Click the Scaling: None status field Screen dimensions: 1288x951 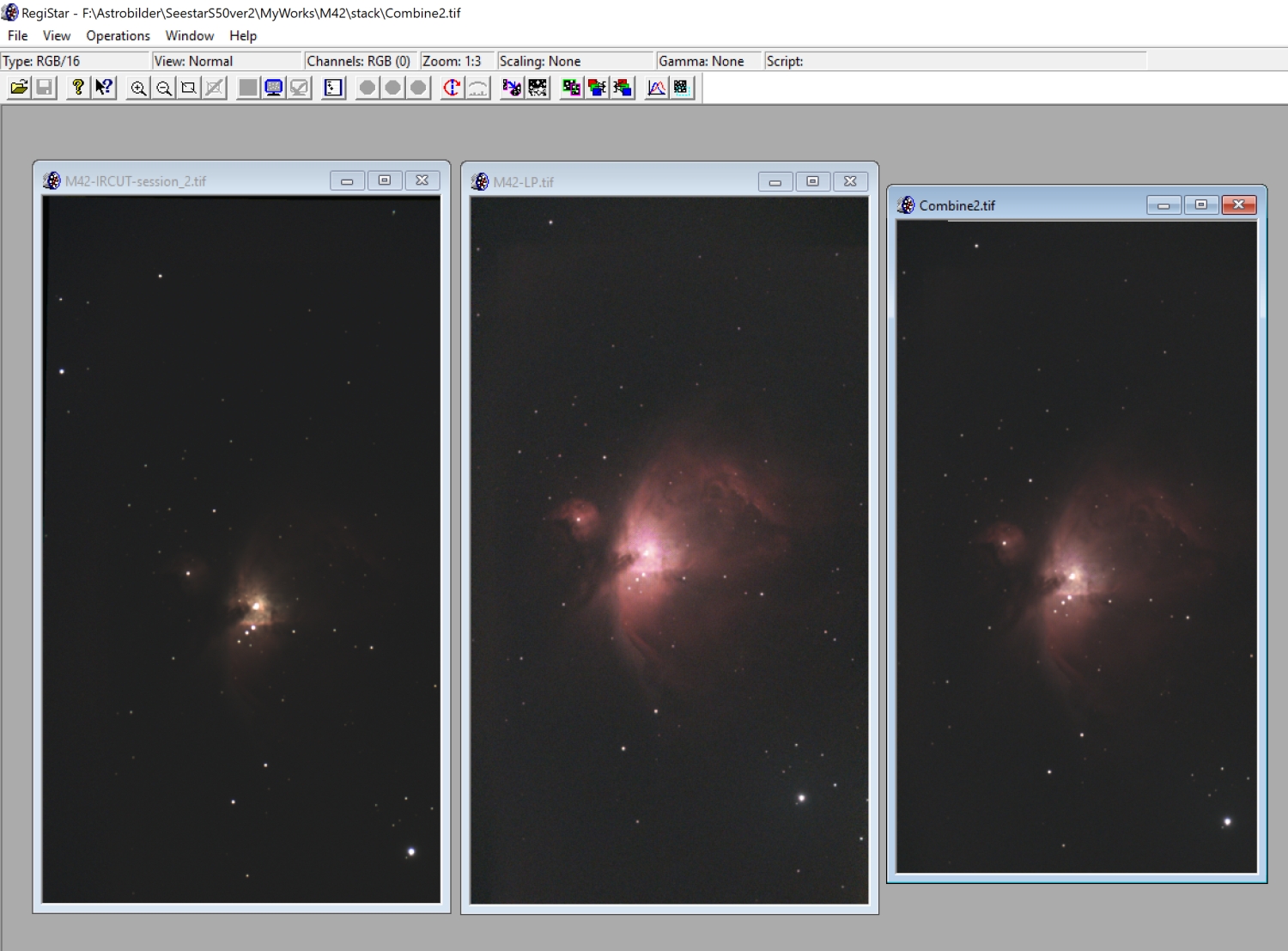coord(576,61)
